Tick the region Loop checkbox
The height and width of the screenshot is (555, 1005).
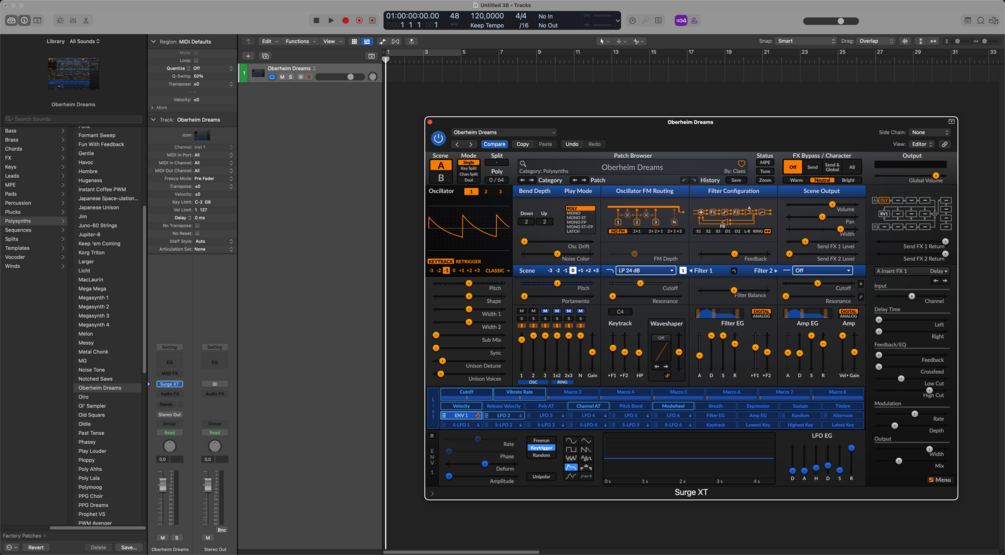[x=196, y=60]
